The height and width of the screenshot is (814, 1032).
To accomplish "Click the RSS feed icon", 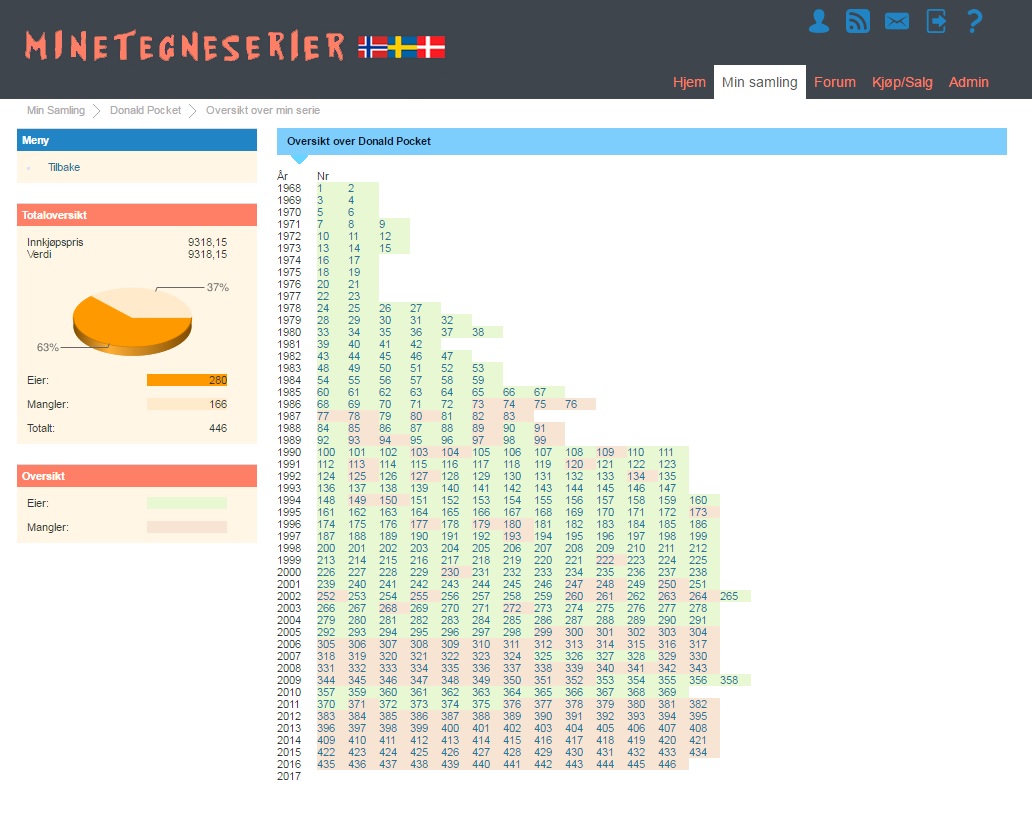I will tap(858, 21).
